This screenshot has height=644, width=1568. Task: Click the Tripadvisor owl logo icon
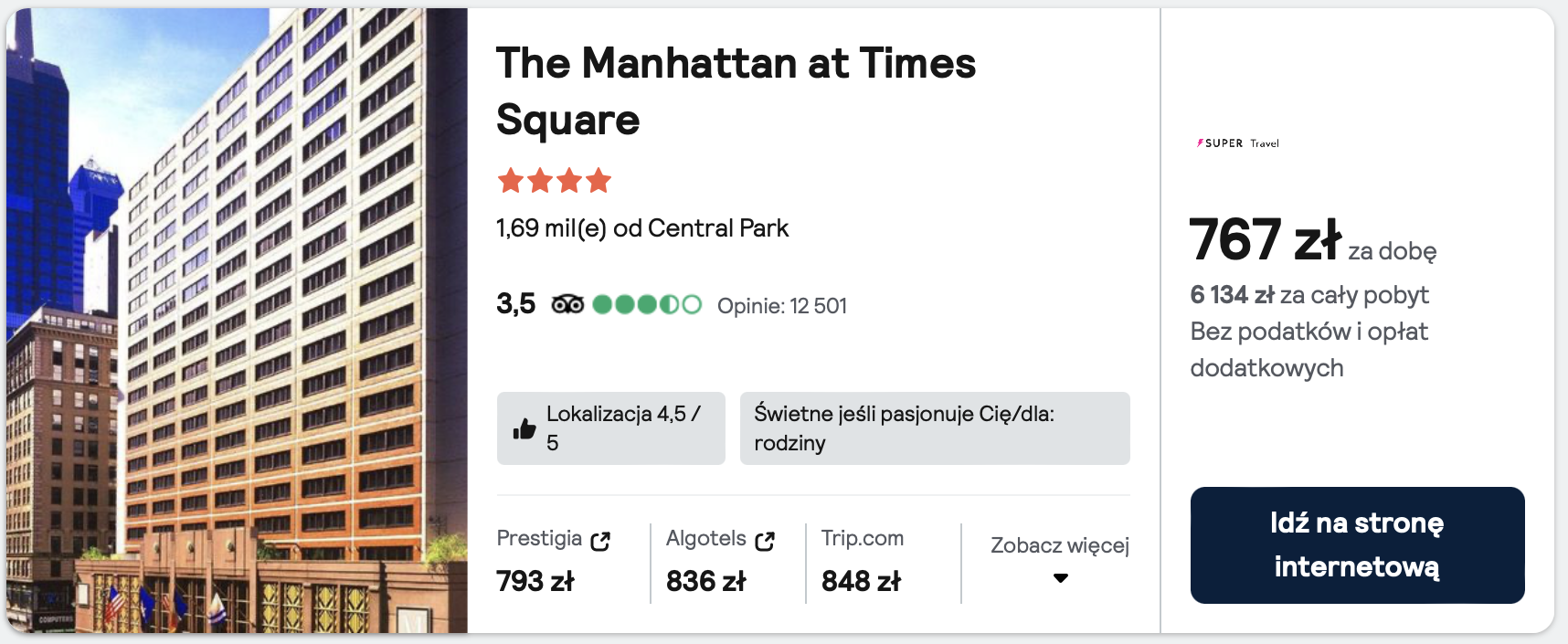pos(567,304)
